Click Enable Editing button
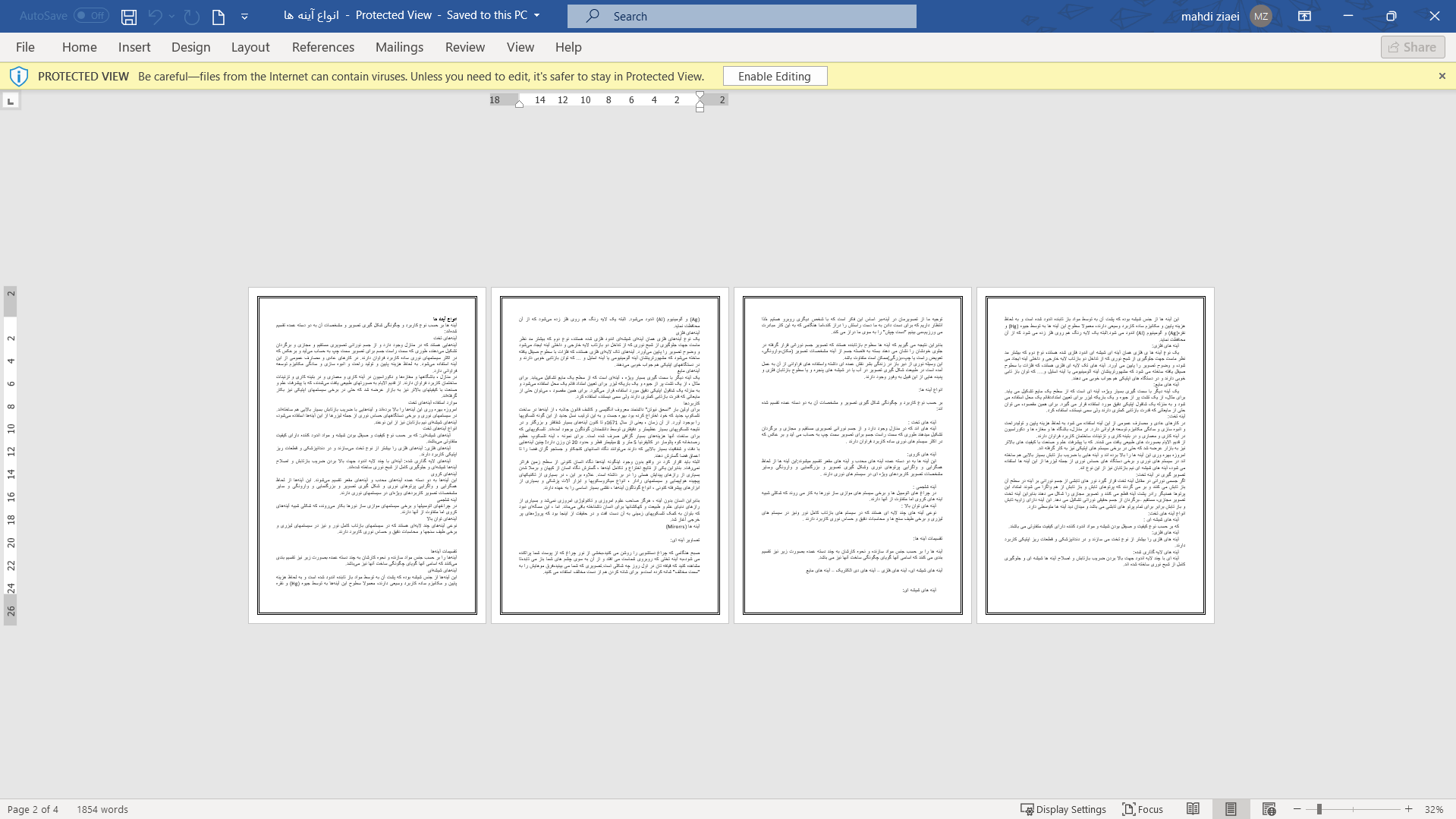This screenshot has height=819, width=1456. coord(775,76)
